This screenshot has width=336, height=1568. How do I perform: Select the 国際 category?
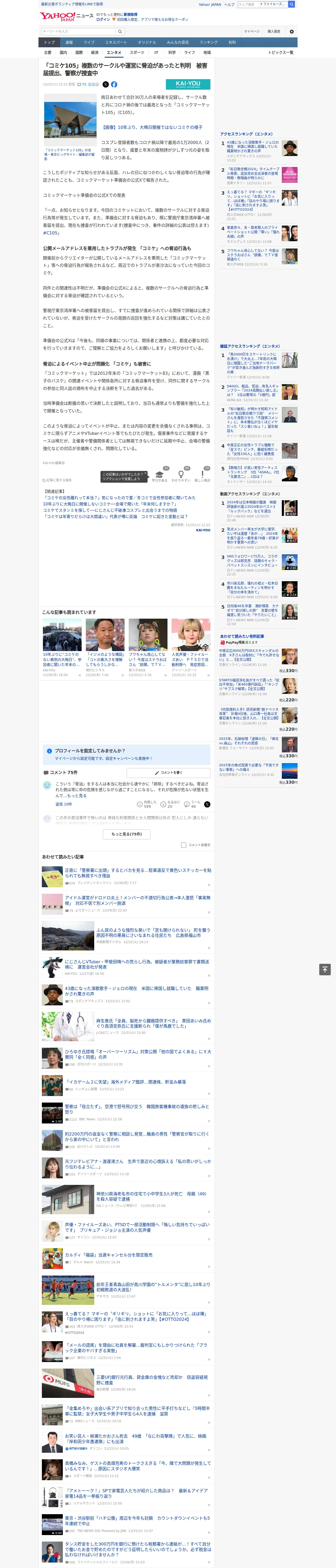[x=79, y=52]
